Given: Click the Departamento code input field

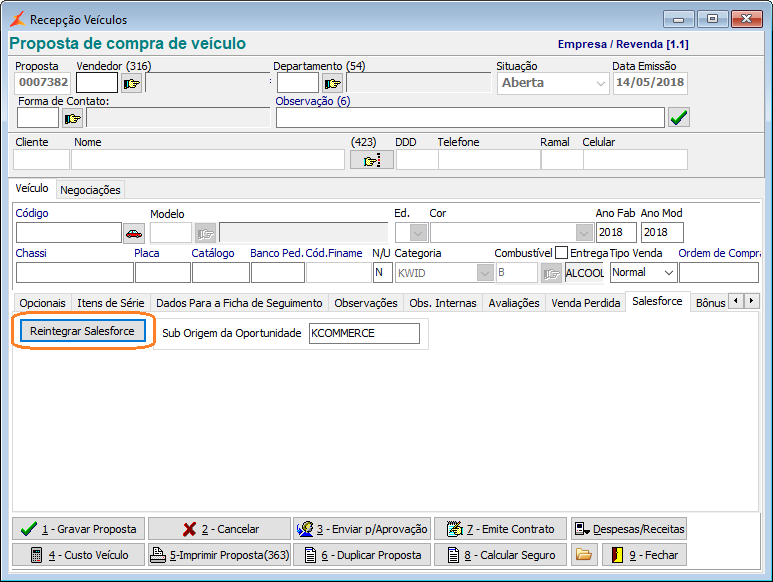Looking at the screenshot, I should [298, 83].
